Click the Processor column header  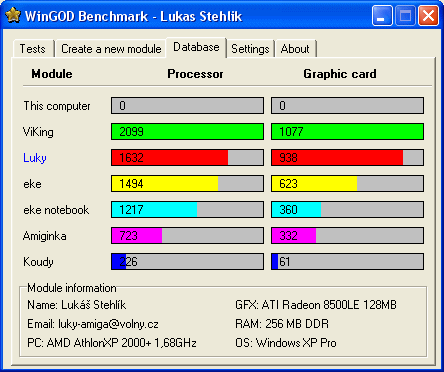tap(195, 74)
